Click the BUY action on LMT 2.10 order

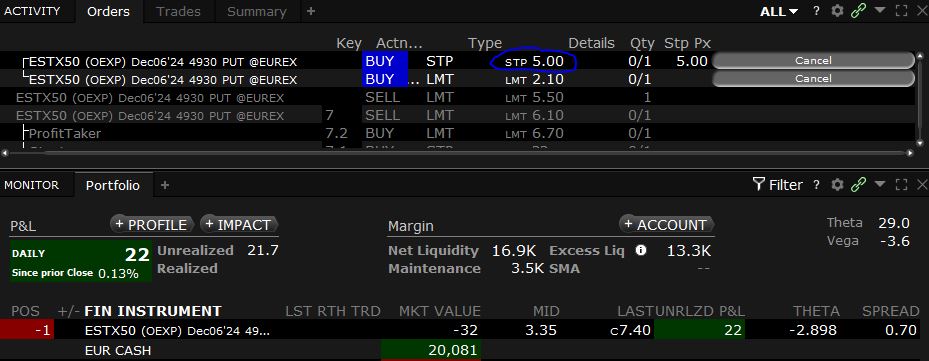click(385, 79)
